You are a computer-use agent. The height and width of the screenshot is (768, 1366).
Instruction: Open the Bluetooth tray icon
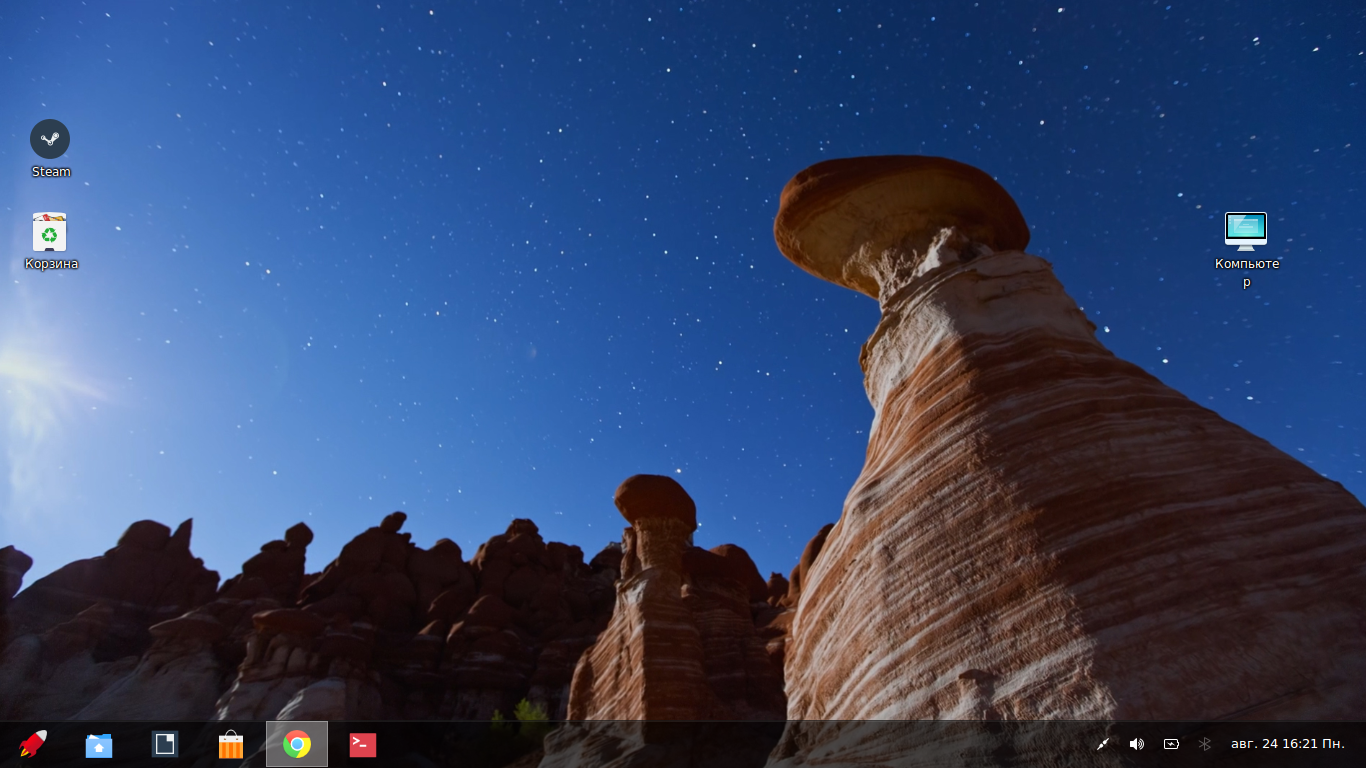[1205, 744]
